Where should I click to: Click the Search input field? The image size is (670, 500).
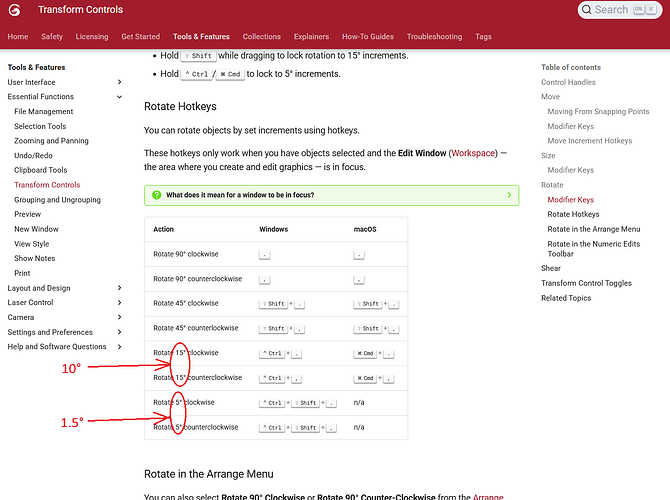pyautogui.click(x=611, y=10)
